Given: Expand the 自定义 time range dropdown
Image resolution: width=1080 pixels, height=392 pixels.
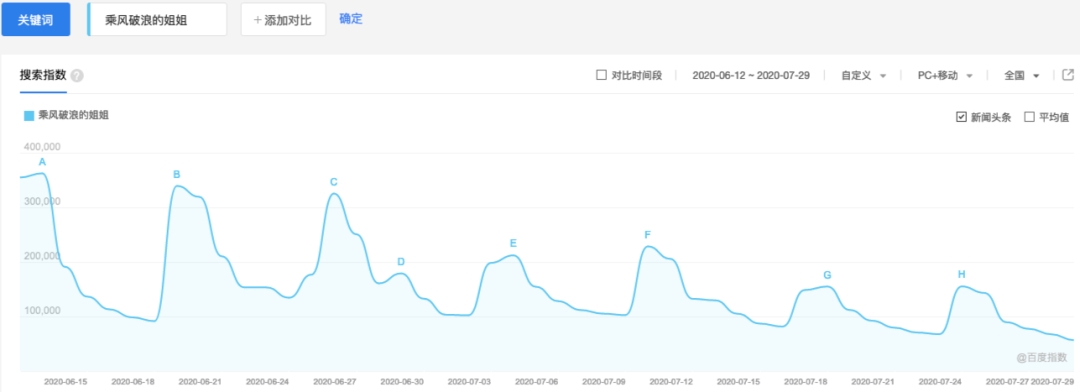Looking at the screenshot, I should click(863, 76).
